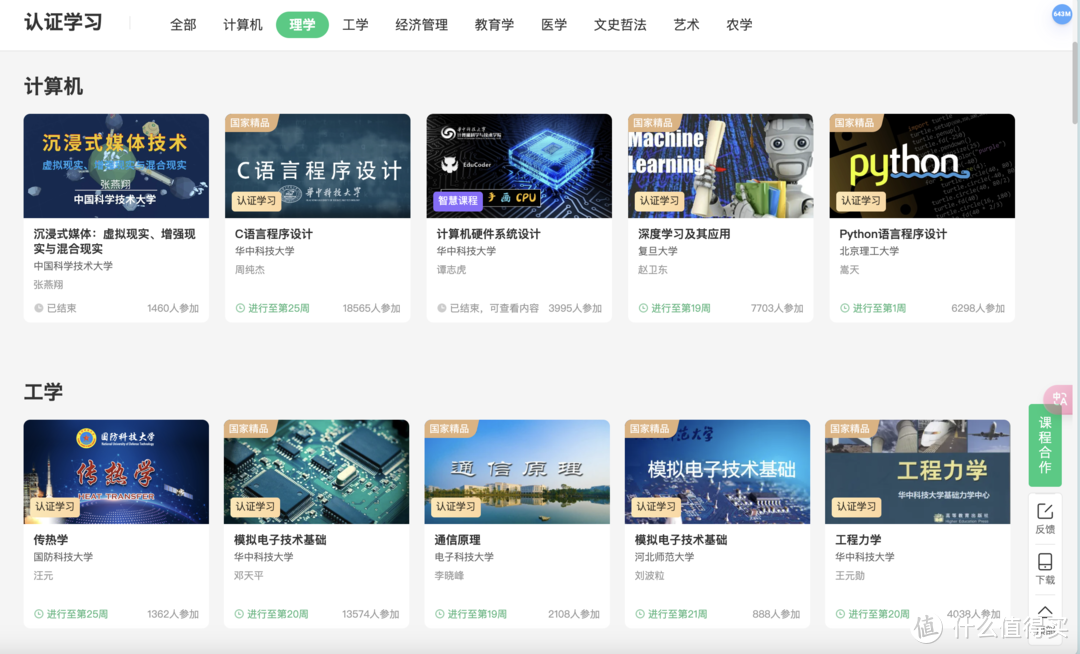
Task: Select the highlighted 理学 tab
Action: coord(302,25)
